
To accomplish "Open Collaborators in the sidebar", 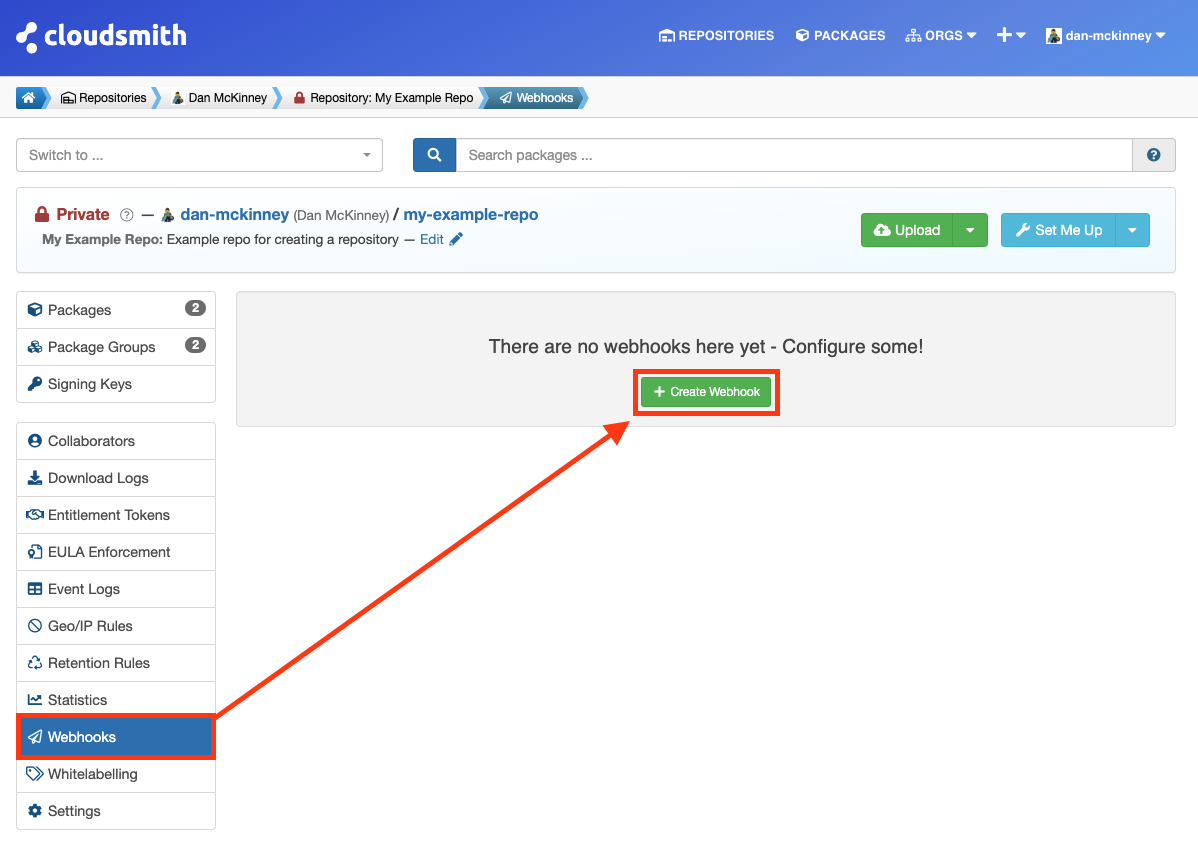I will [116, 441].
